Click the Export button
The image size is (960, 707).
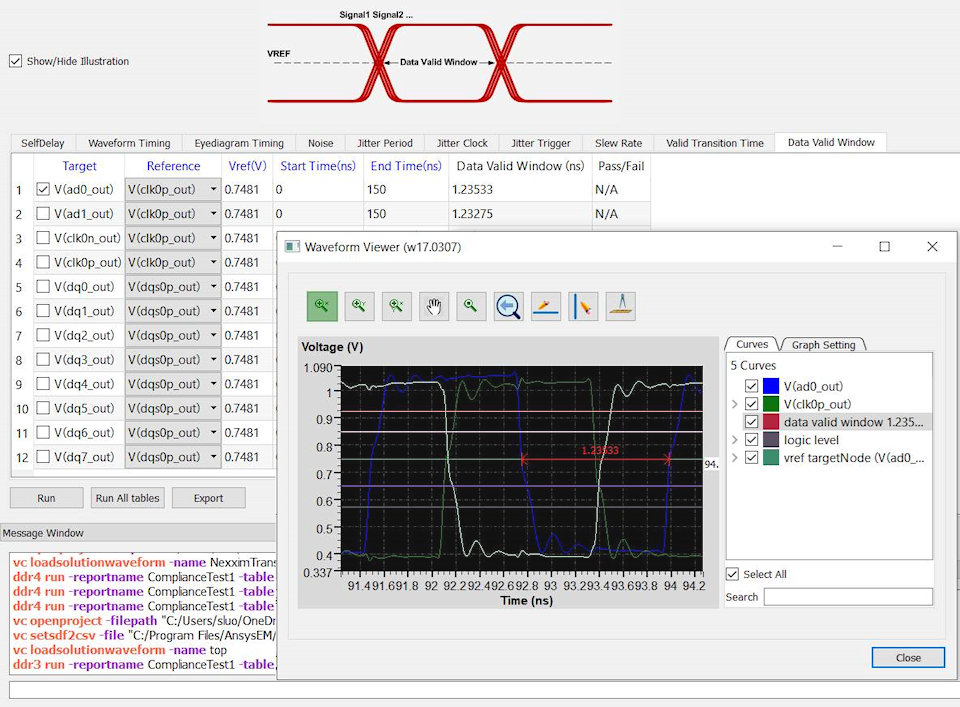click(209, 498)
